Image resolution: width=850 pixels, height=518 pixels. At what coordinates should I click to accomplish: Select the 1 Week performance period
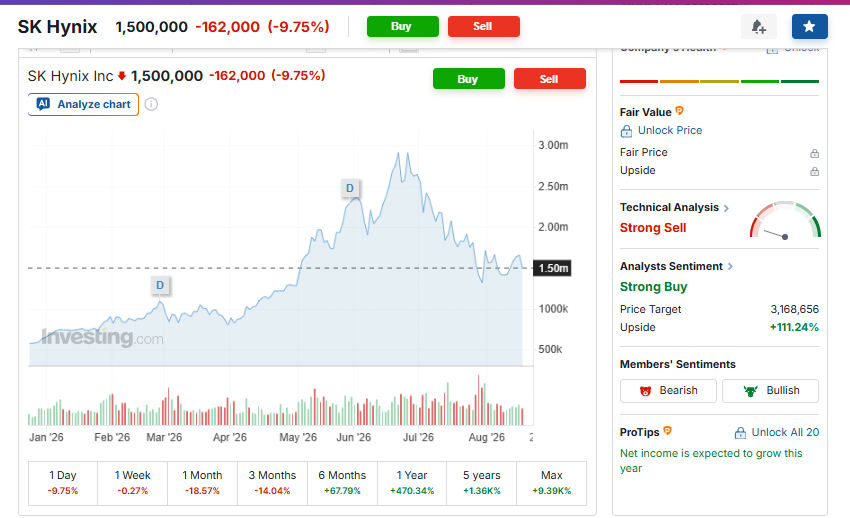(133, 483)
